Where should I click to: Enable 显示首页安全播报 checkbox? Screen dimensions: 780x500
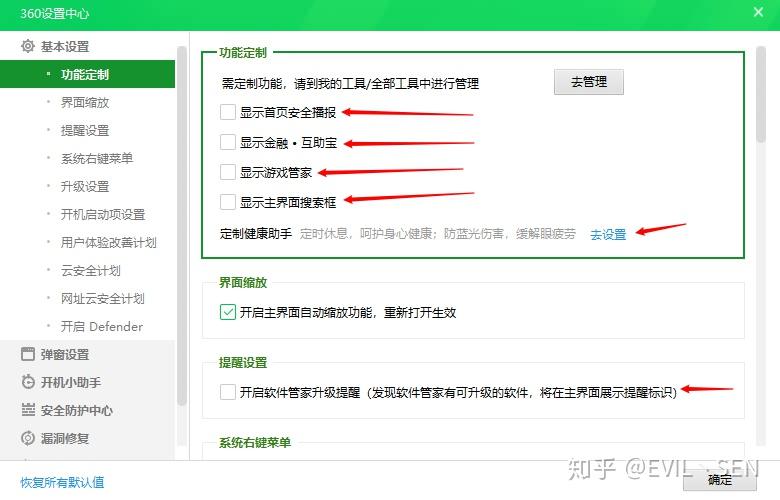(228, 112)
